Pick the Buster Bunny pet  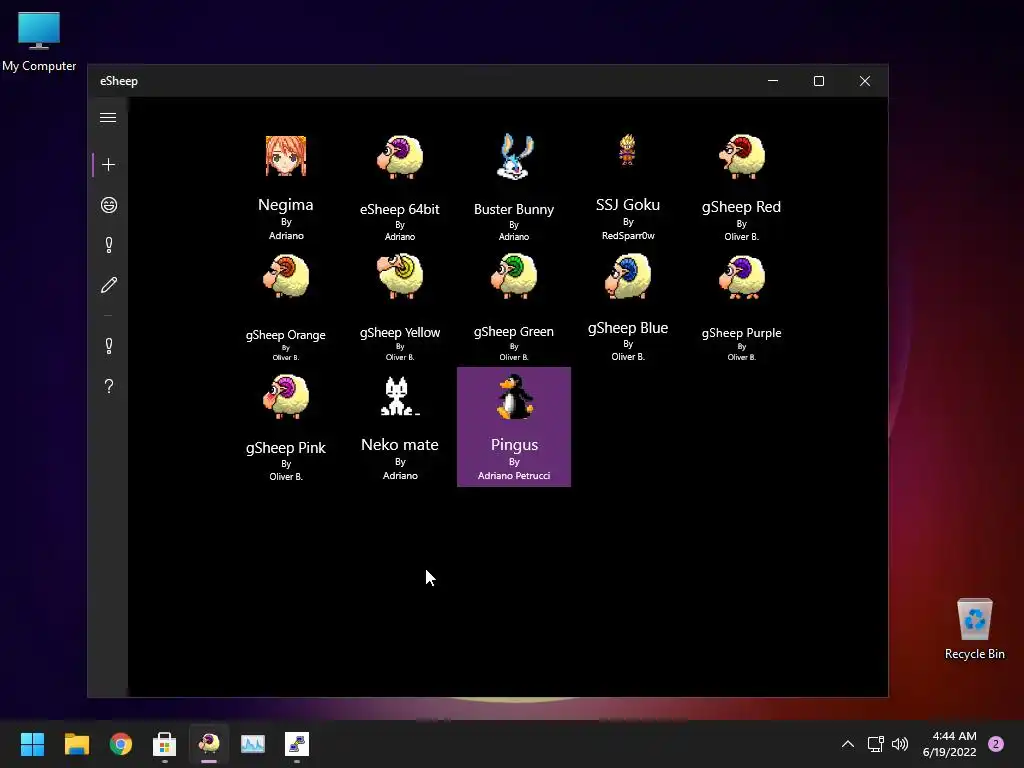514,187
